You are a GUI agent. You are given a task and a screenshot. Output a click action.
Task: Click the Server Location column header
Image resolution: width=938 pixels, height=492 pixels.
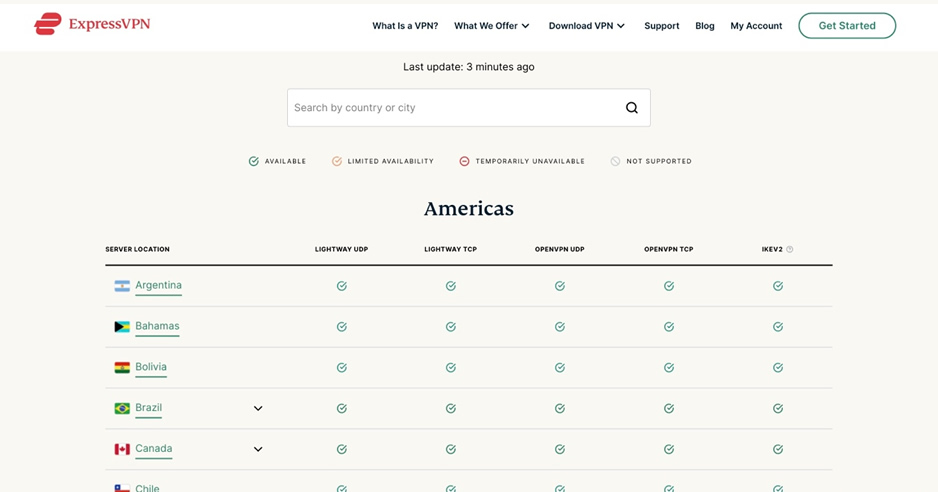pos(138,249)
